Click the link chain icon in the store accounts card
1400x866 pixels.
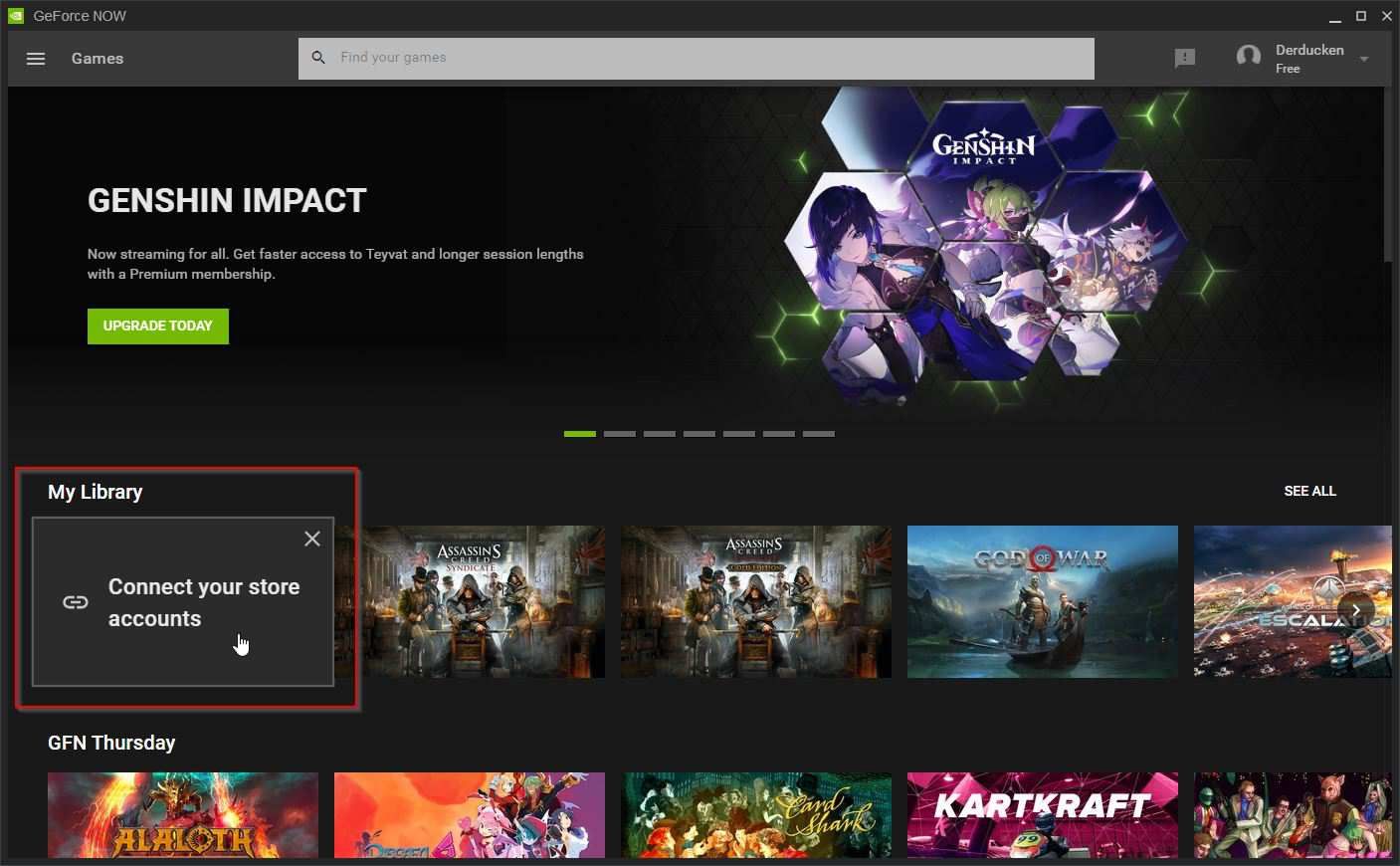coord(76,602)
